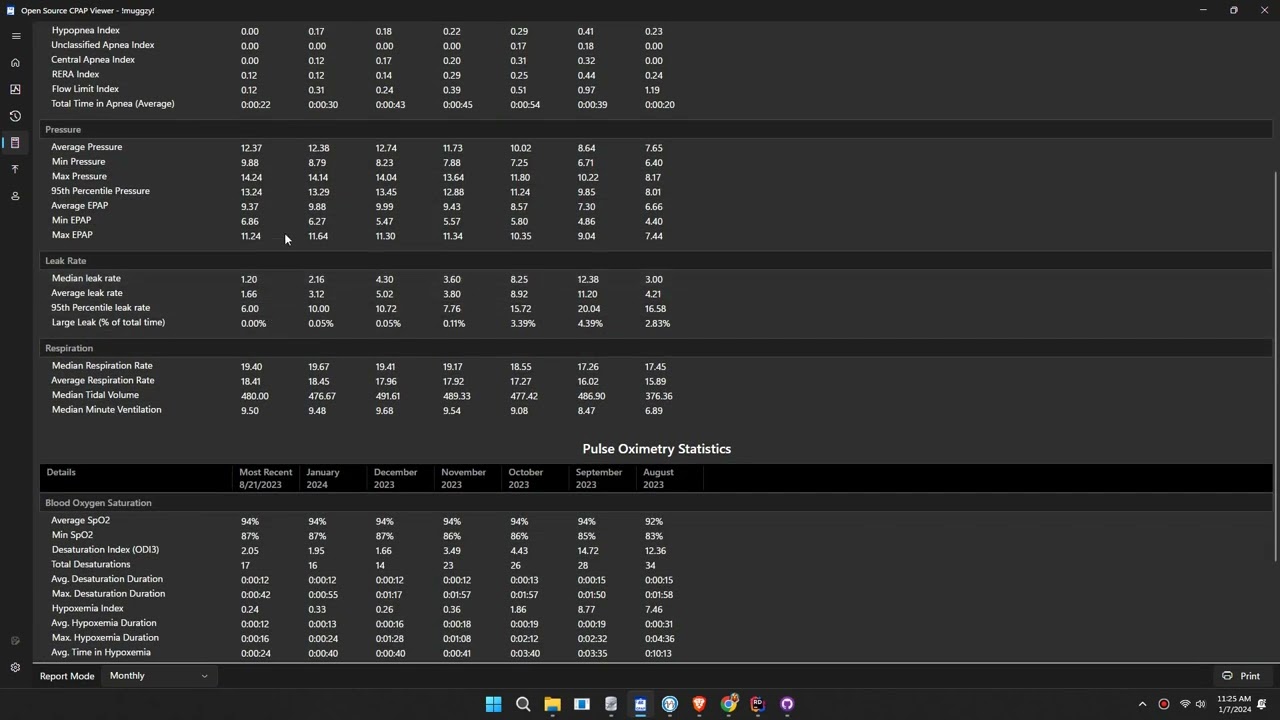Click Large Leak (% of total time) label
This screenshot has height=720, width=1280.
(108, 323)
